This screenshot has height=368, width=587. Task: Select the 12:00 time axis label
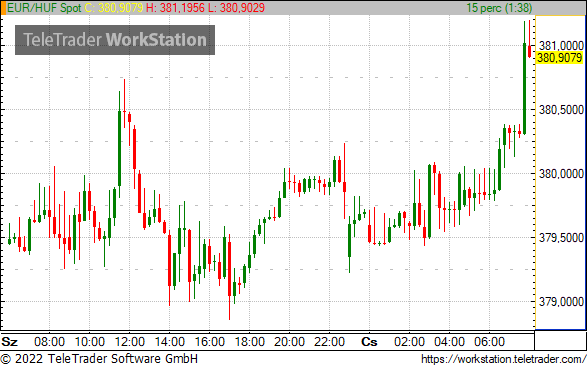130,342
